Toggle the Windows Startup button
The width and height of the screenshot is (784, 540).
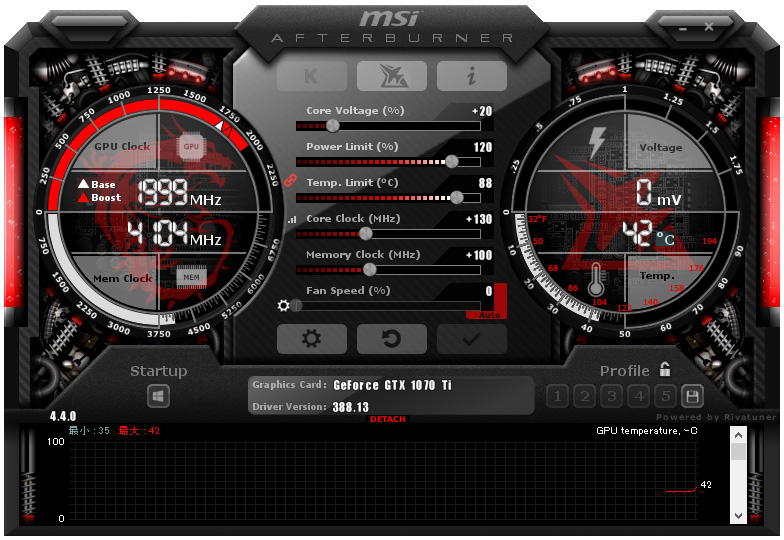[158, 397]
